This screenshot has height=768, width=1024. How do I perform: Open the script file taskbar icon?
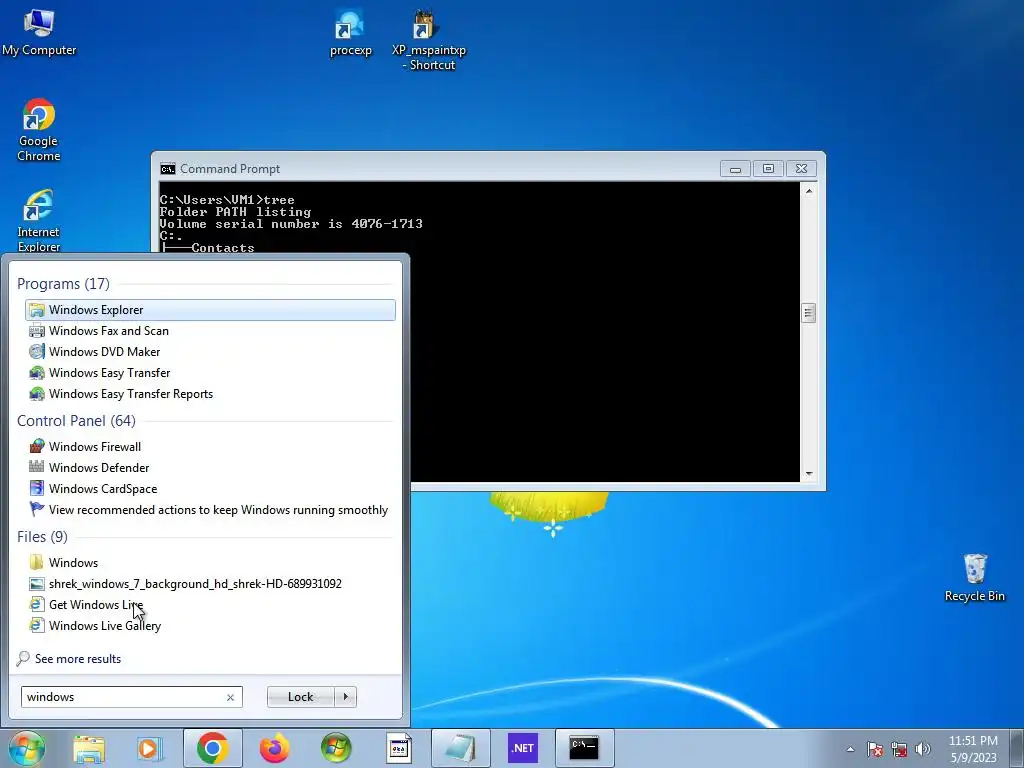pyautogui.click(x=398, y=748)
